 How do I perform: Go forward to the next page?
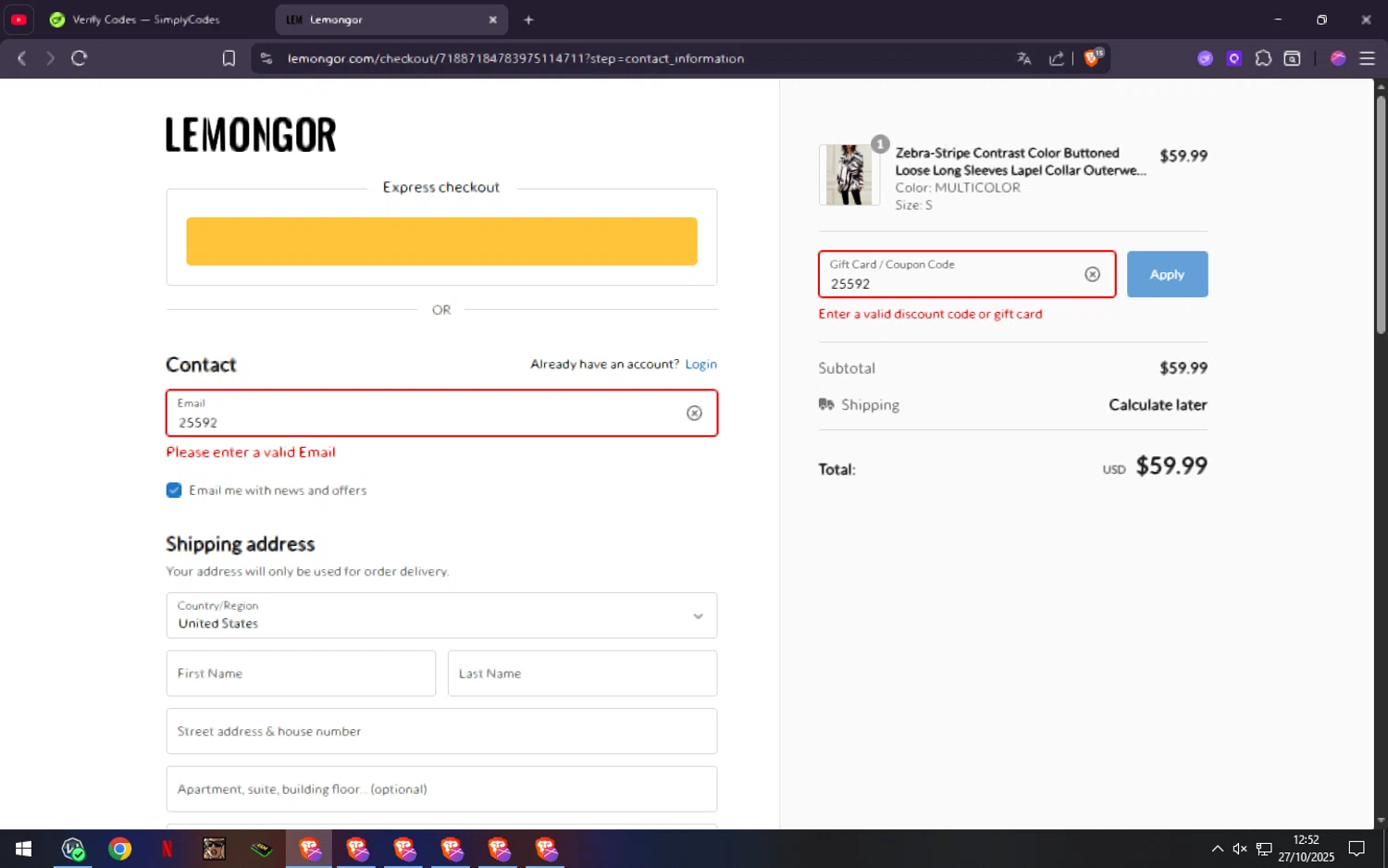(50, 58)
